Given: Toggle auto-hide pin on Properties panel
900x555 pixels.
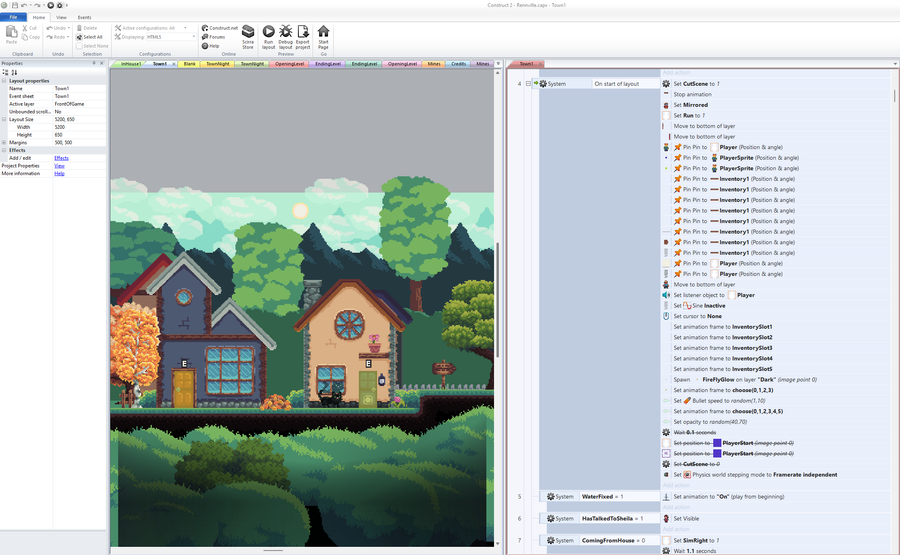Looking at the screenshot, I should click(x=94, y=63).
